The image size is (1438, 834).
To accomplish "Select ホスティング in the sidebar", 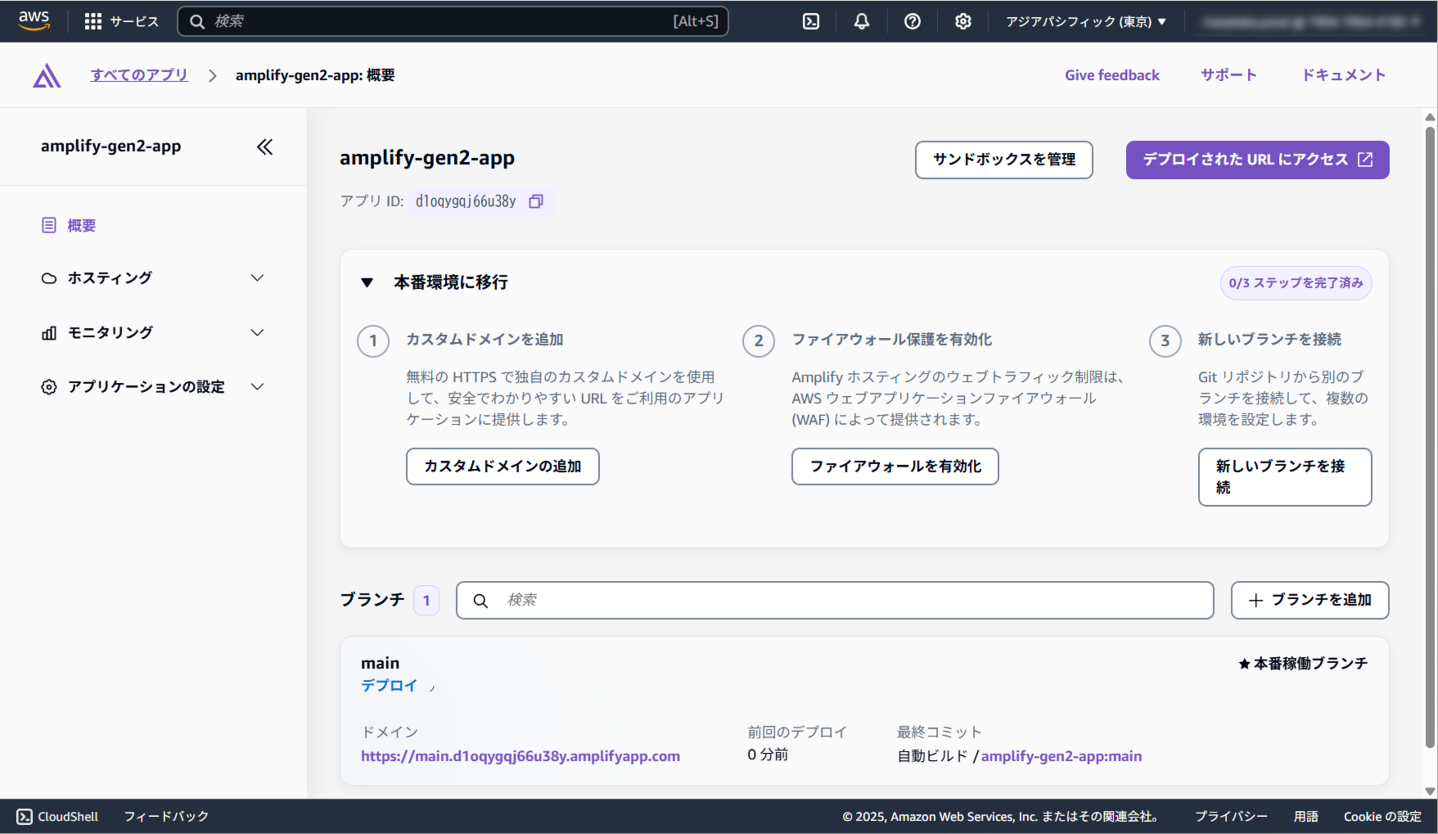I will tap(110, 278).
